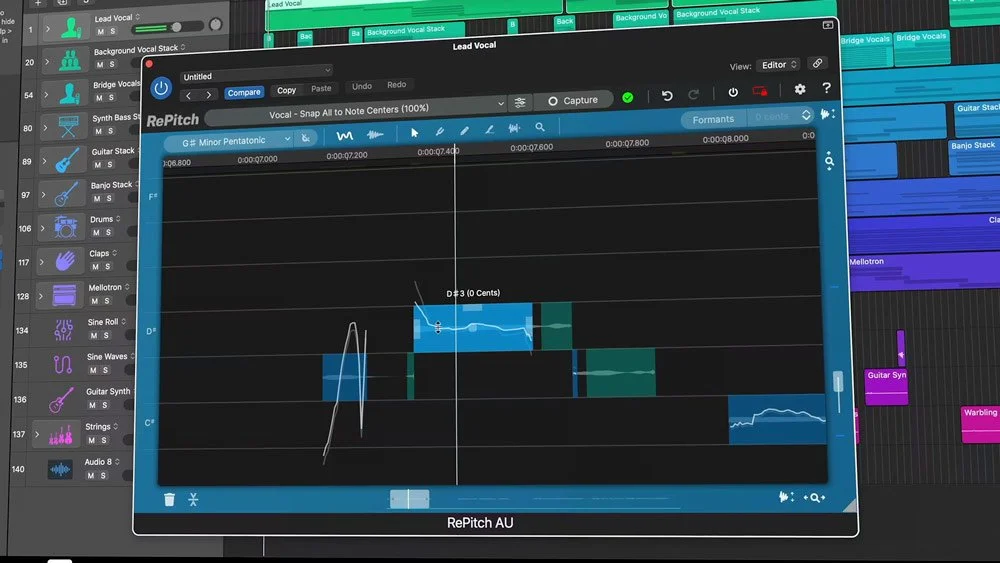Image resolution: width=1000 pixels, height=563 pixels.
Task: Click the key detect icon beside scale
Action: pos(306,138)
